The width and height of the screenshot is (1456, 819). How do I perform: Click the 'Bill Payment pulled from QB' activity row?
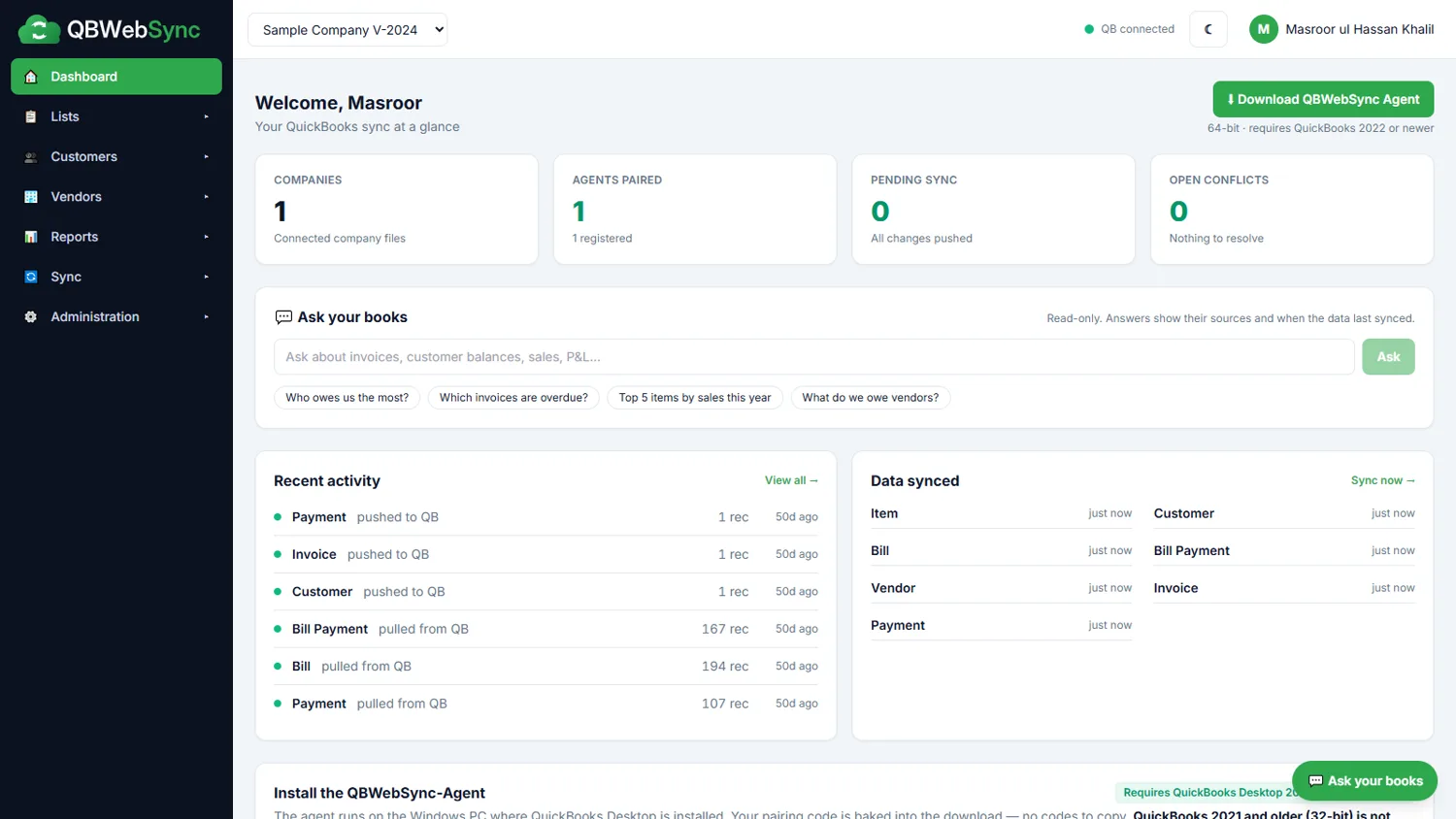(x=546, y=629)
